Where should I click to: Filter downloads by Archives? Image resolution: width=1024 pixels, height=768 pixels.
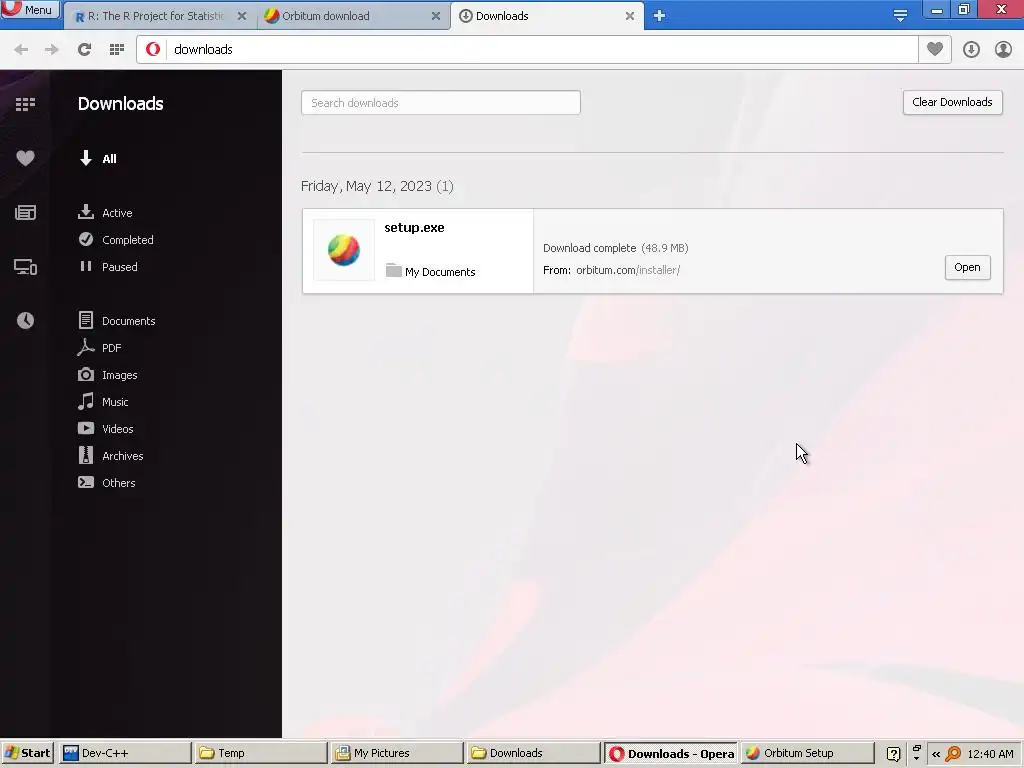click(111, 456)
